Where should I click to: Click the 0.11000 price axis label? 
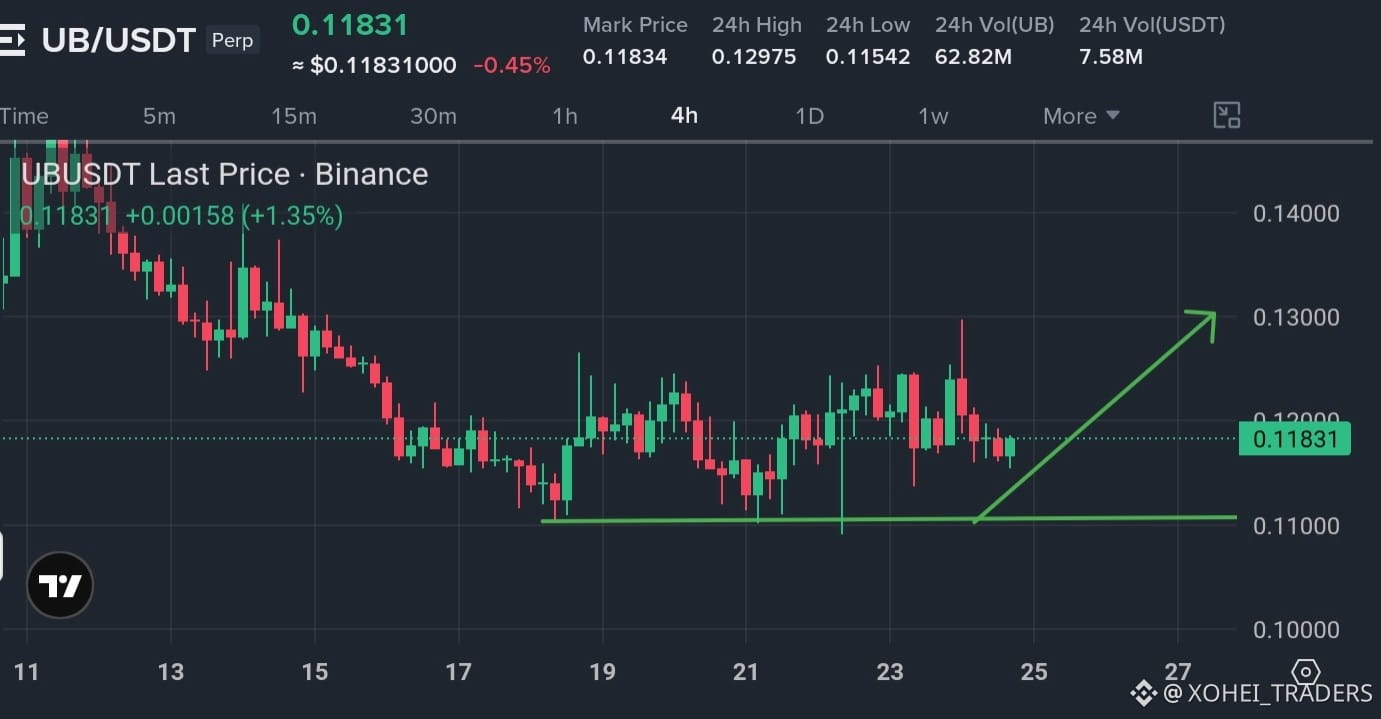coord(1296,525)
